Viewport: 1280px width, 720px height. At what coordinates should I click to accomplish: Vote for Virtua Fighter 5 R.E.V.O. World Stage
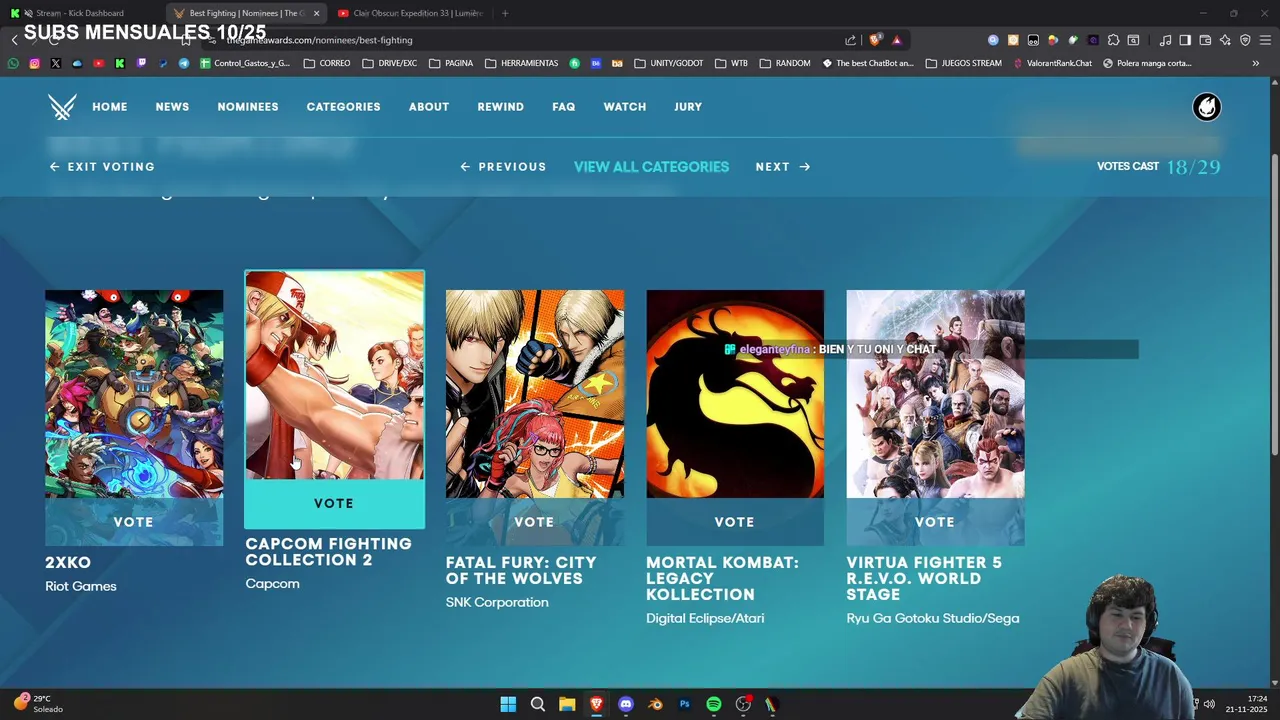click(x=935, y=522)
